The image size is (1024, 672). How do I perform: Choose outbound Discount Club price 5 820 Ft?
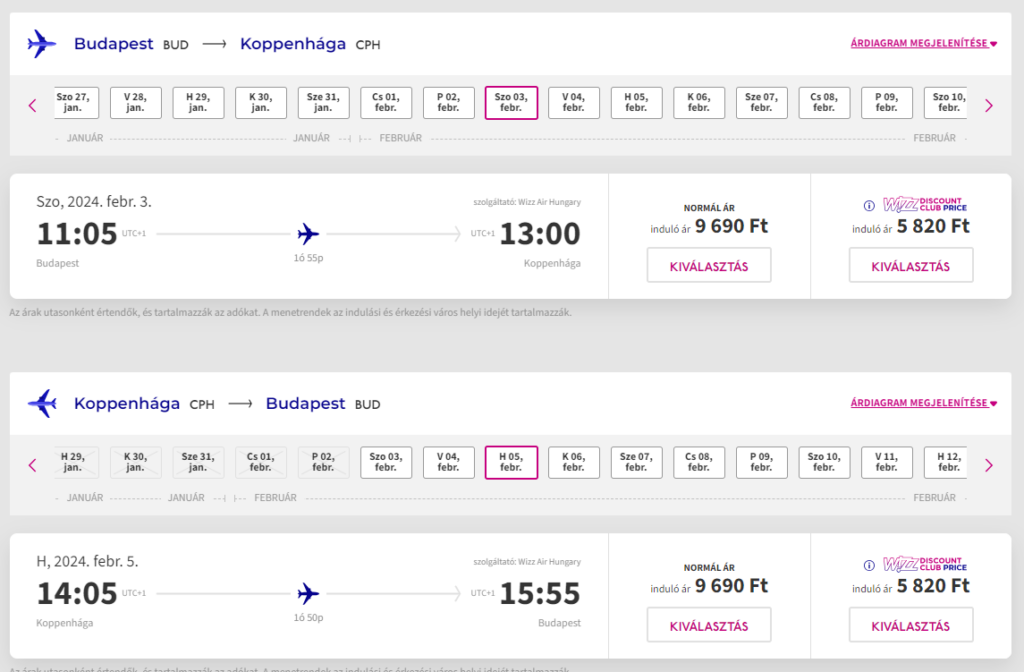tap(910, 266)
